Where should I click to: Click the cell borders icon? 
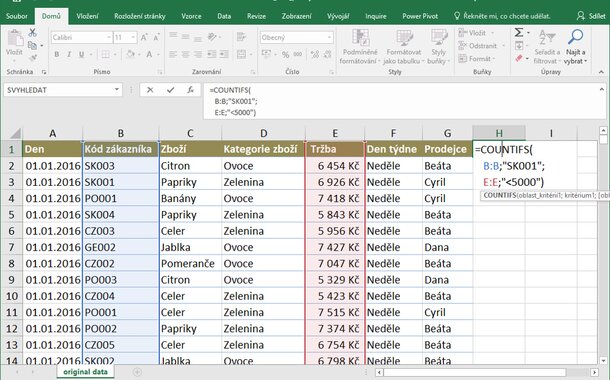point(105,54)
